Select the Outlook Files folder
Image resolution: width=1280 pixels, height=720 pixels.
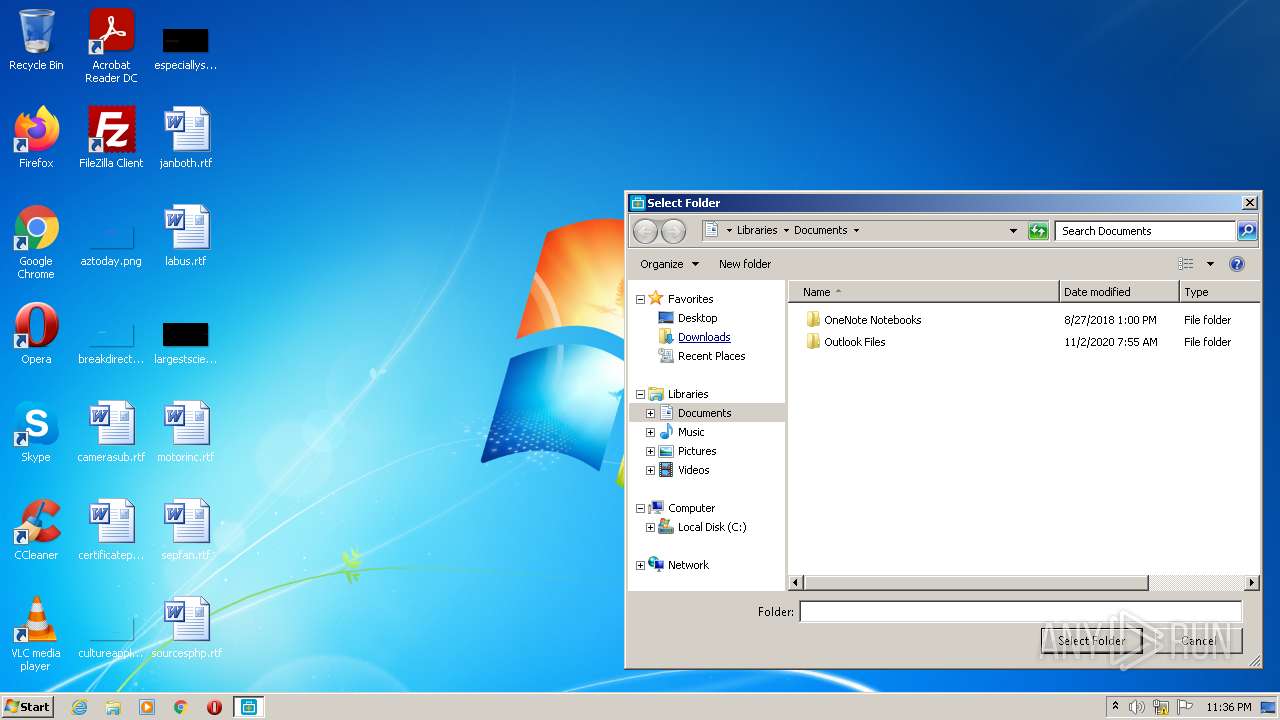(854, 342)
